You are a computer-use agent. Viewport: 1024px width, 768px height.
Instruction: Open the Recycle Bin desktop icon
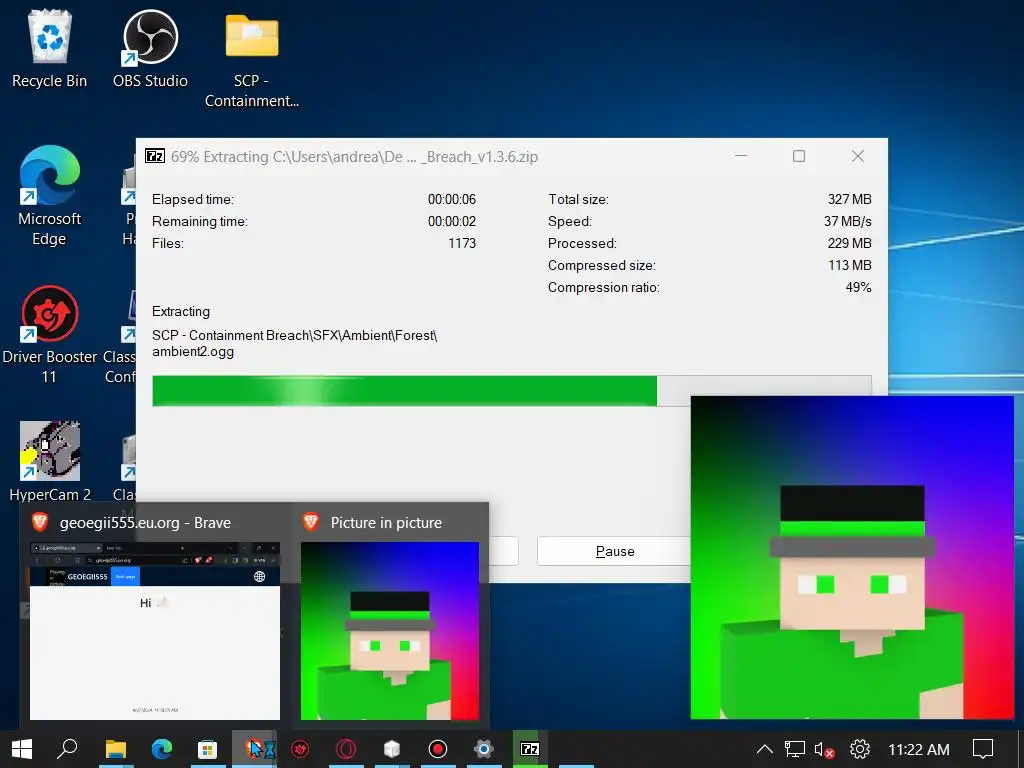point(50,48)
